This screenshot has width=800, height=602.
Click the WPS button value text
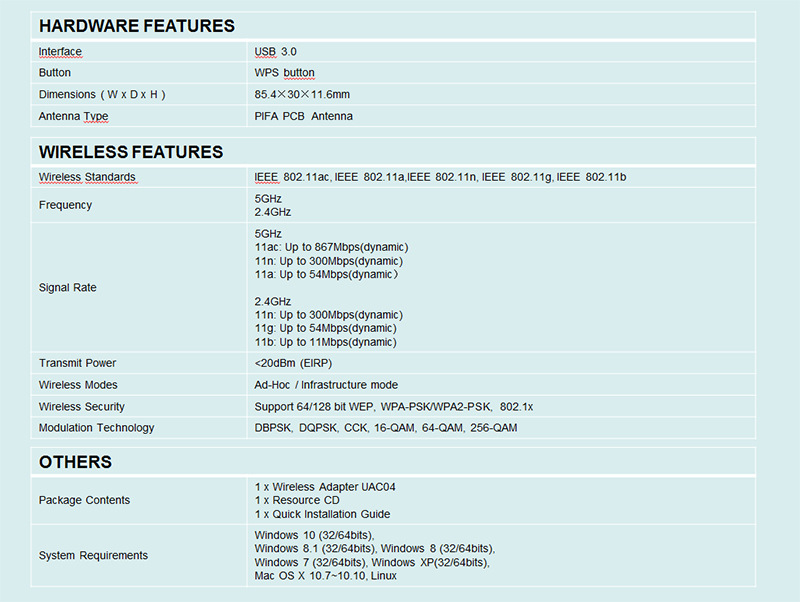[284, 73]
